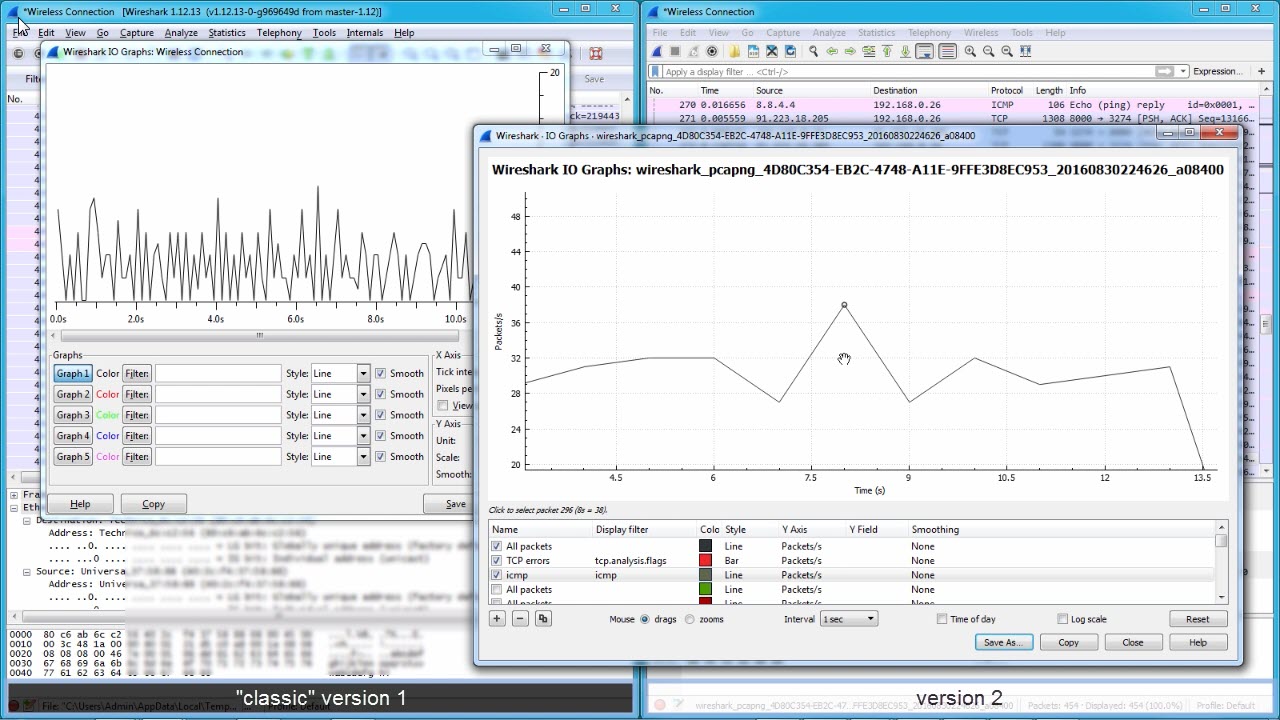The height and width of the screenshot is (720, 1280).
Task: Click the open capture file folder icon in version 2
Action: [734, 51]
